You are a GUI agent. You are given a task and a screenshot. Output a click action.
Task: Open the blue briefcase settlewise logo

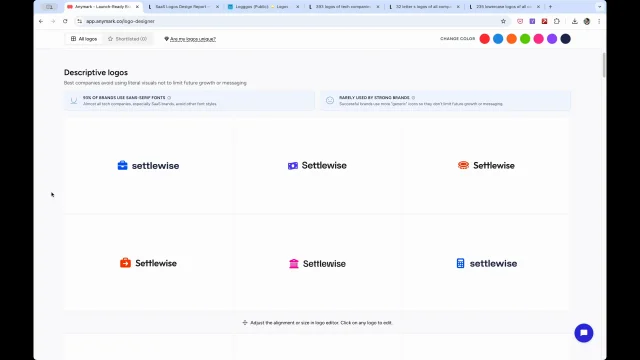(148, 165)
